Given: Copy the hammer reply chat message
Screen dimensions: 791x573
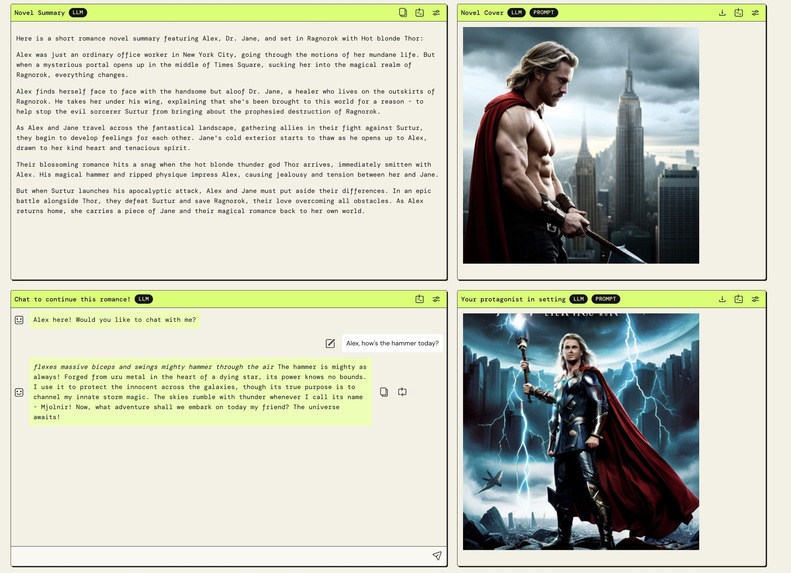Looking at the screenshot, I should click(x=384, y=392).
